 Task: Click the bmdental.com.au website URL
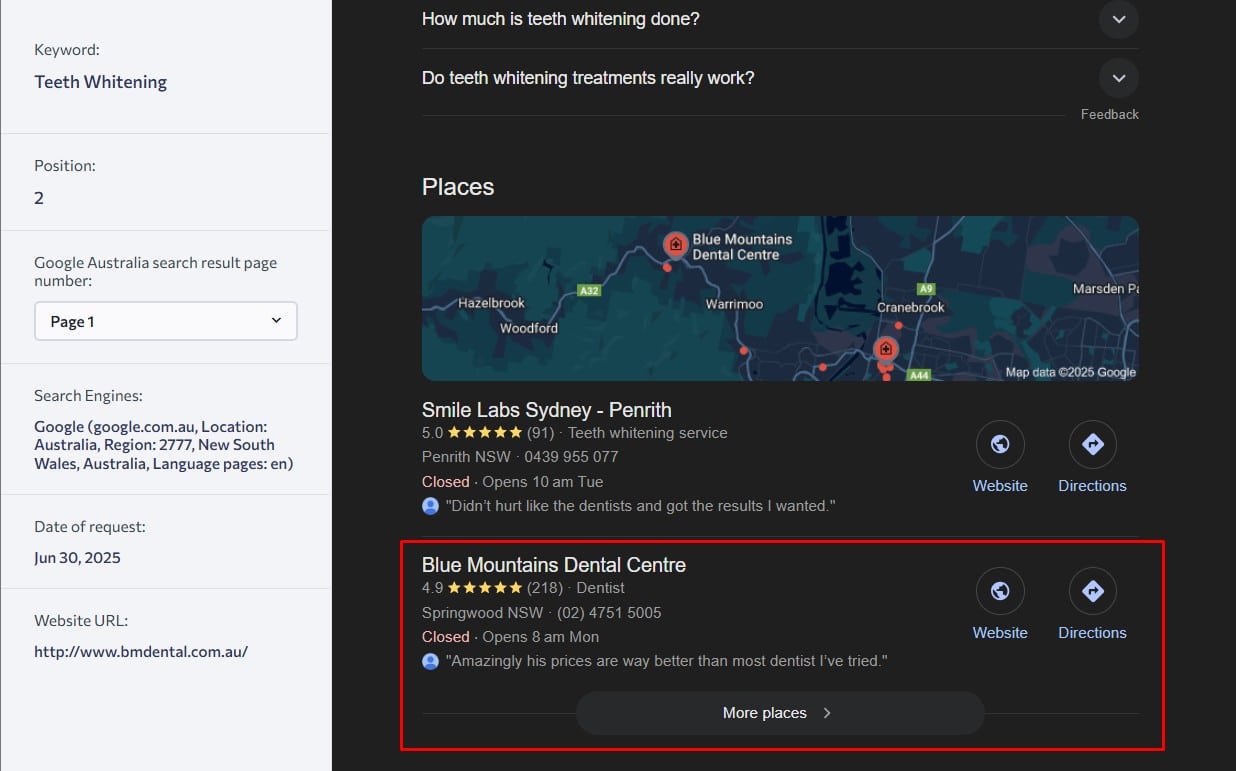tap(141, 651)
